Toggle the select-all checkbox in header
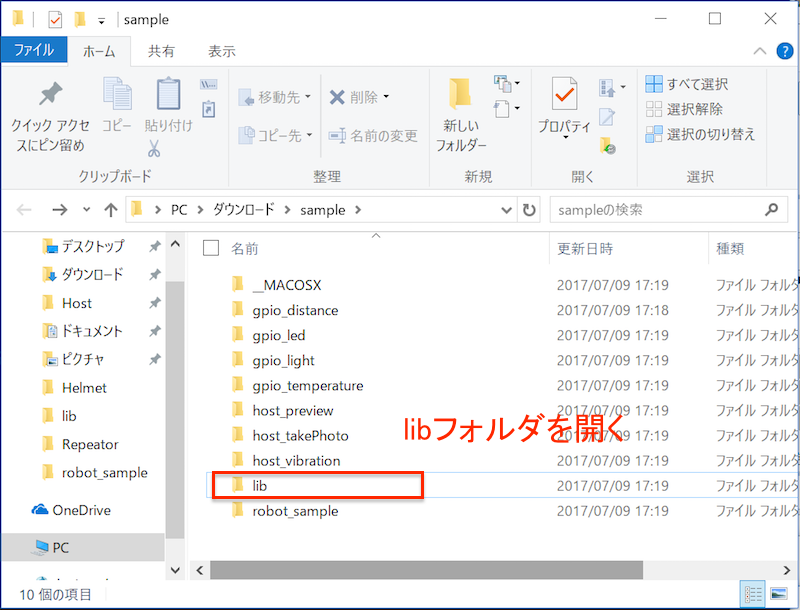The image size is (800, 610). pos(210,248)
